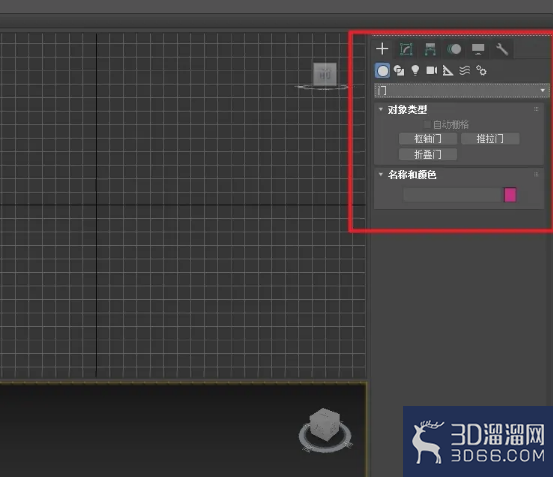This screenshot has width=553, height=477.
Task: Switch to the Modify panel tab
Action: click(x=406, y=49)
